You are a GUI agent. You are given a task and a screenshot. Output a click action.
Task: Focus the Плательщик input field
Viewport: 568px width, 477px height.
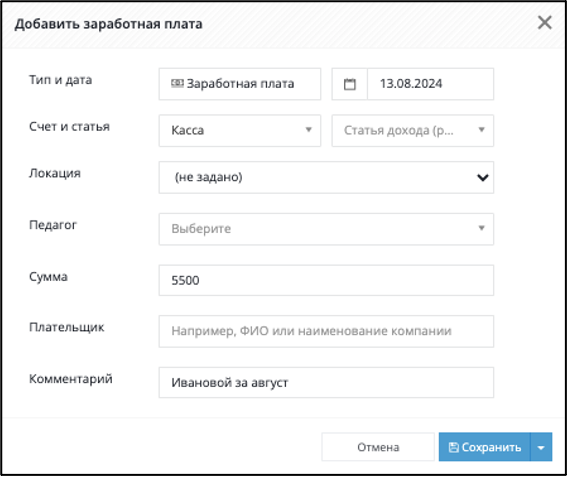click(x=326, y=331)
